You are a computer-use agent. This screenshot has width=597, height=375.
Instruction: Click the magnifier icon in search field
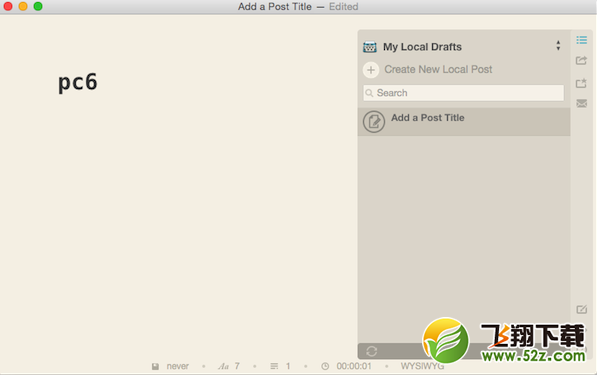(369, 93)
